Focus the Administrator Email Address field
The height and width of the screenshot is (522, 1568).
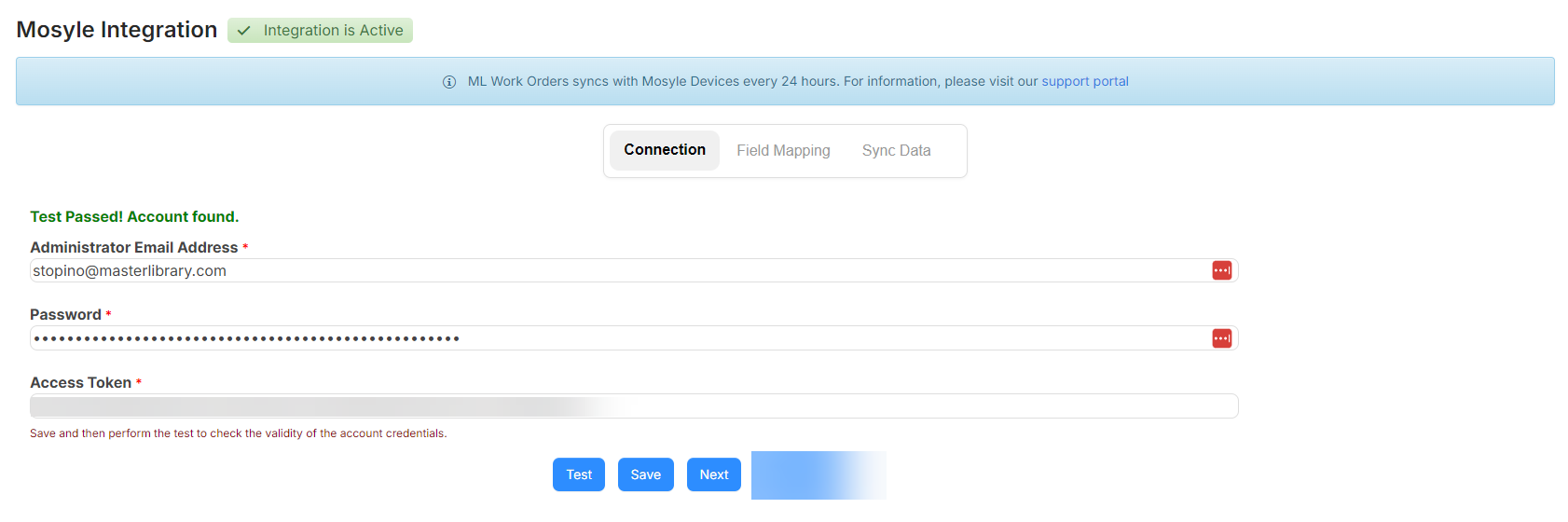point(634,270)
